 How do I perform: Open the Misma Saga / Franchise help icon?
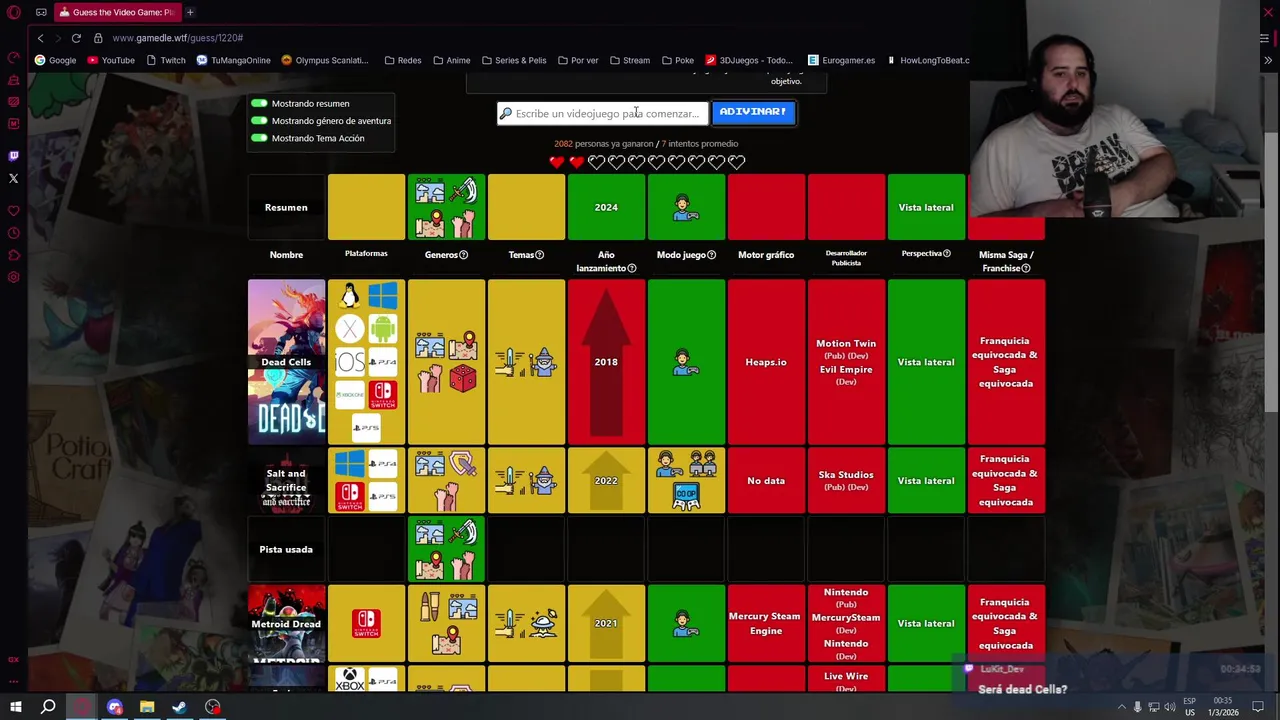point(1025,268)
